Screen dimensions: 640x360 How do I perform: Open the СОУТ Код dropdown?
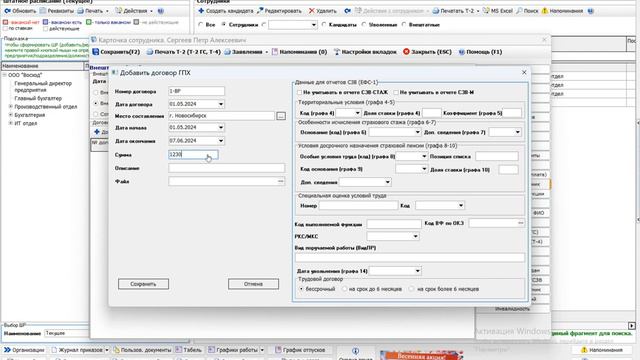(x=460, y=206)
